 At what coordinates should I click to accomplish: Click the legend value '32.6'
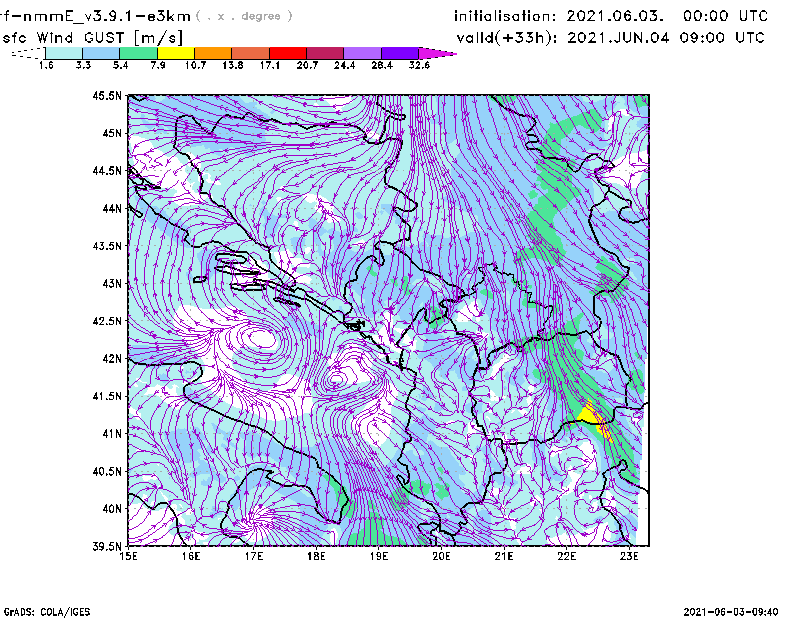(419, 65)
